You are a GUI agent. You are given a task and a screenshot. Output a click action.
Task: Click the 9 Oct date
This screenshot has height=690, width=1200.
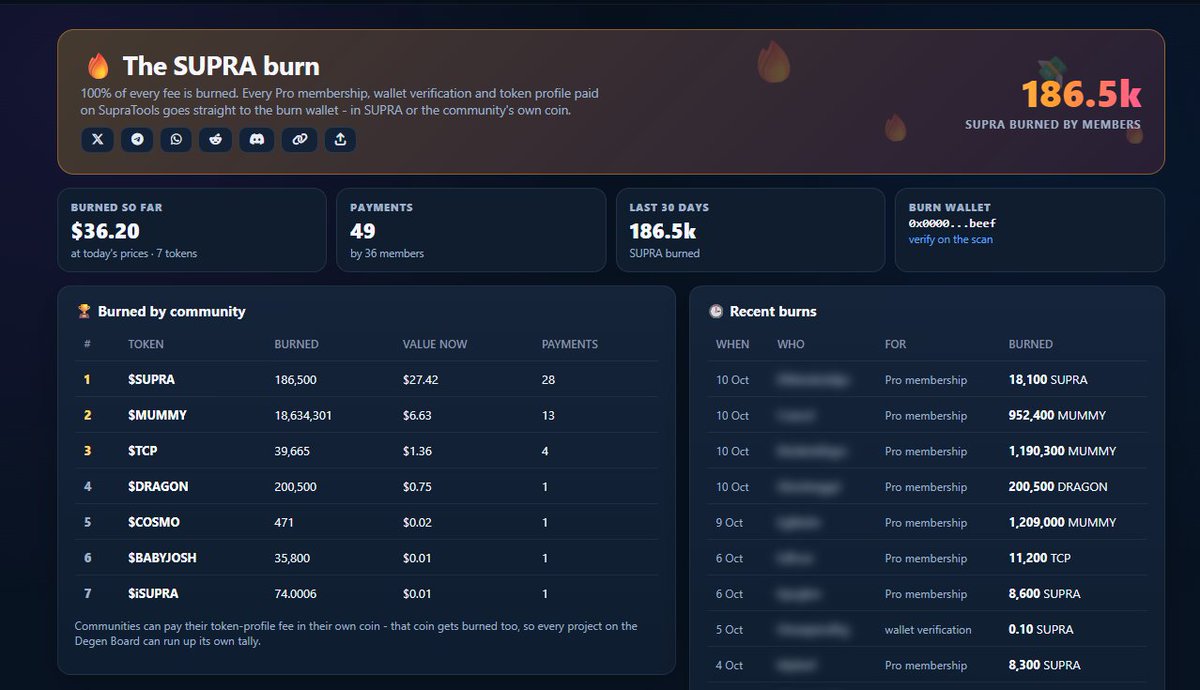click(x=729, y=522)
